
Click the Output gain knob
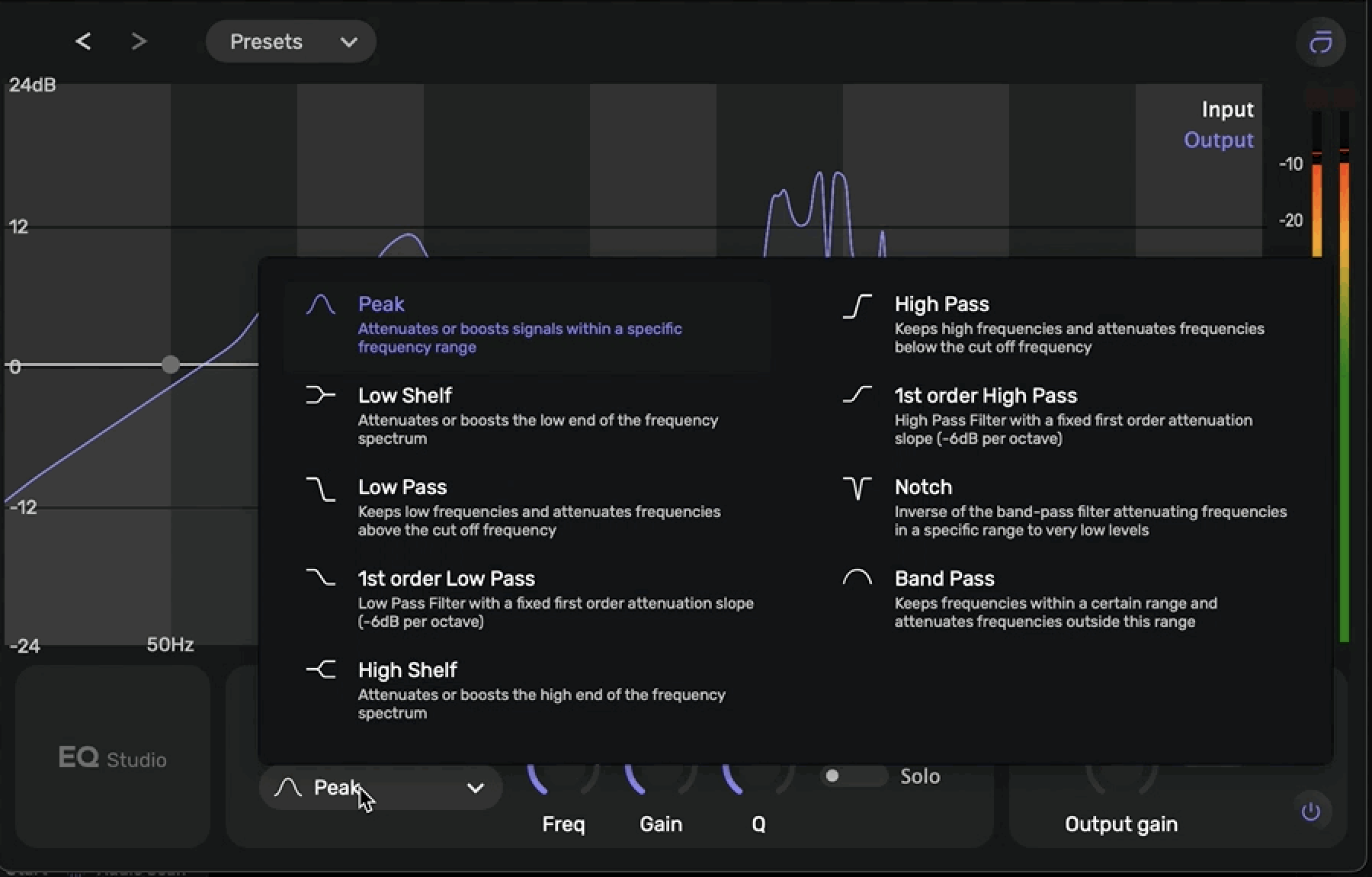[1121, 778]
